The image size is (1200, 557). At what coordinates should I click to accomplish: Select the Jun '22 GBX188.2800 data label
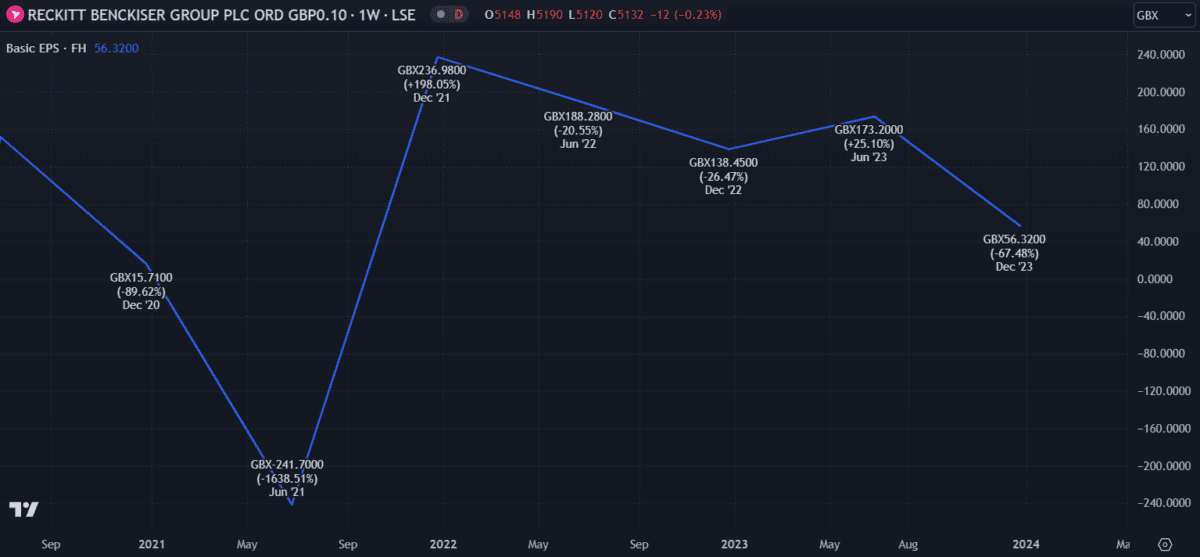[x=578, y=130]
